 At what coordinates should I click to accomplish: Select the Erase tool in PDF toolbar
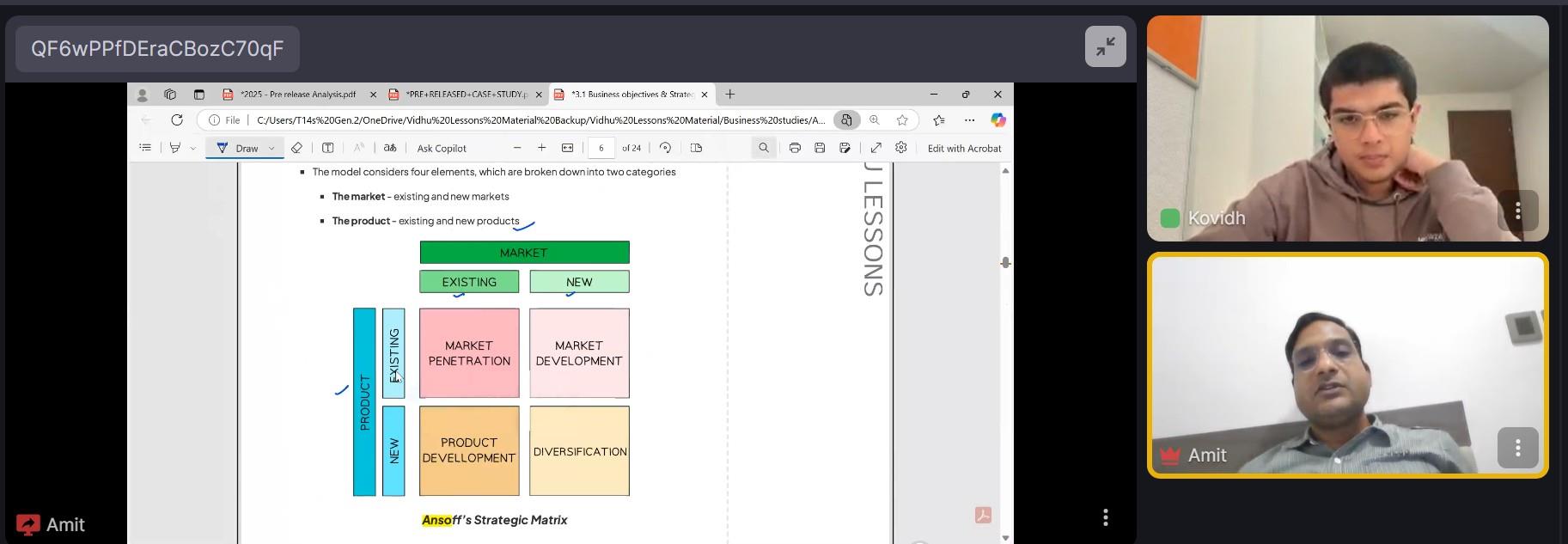tap(296, 148)
